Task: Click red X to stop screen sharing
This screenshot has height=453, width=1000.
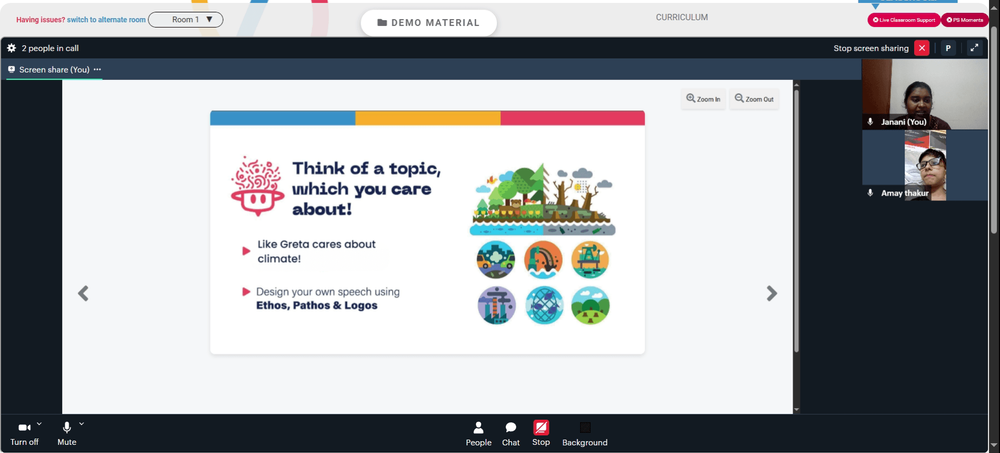Action: [922, 48]
